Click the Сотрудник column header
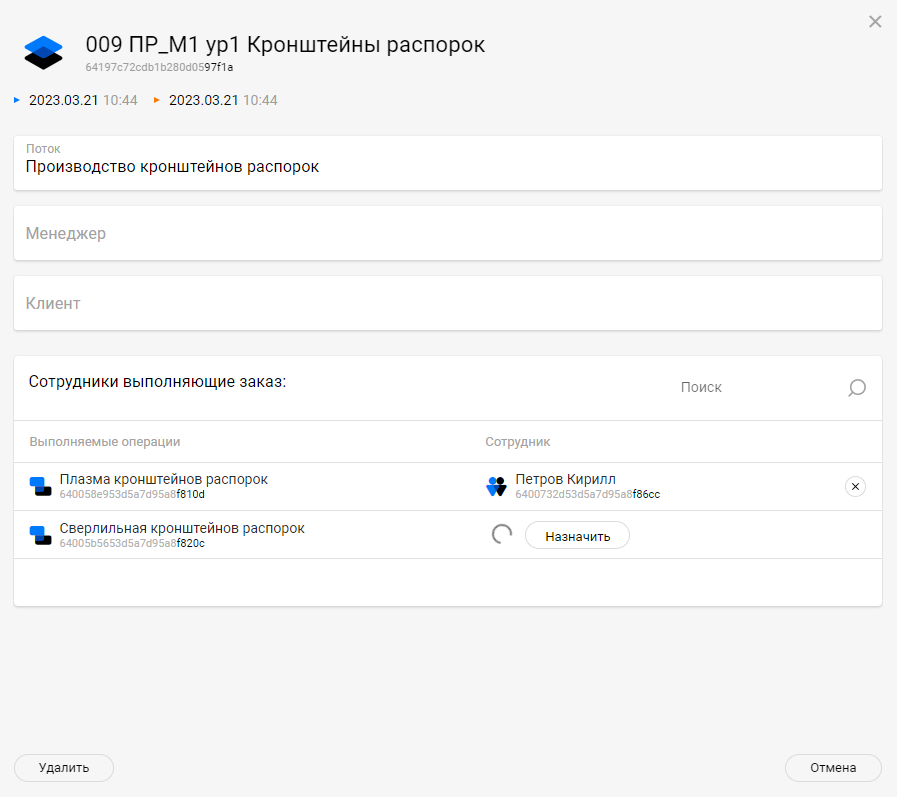This screenshot has height=797, width=897. (x=518, y=442)
